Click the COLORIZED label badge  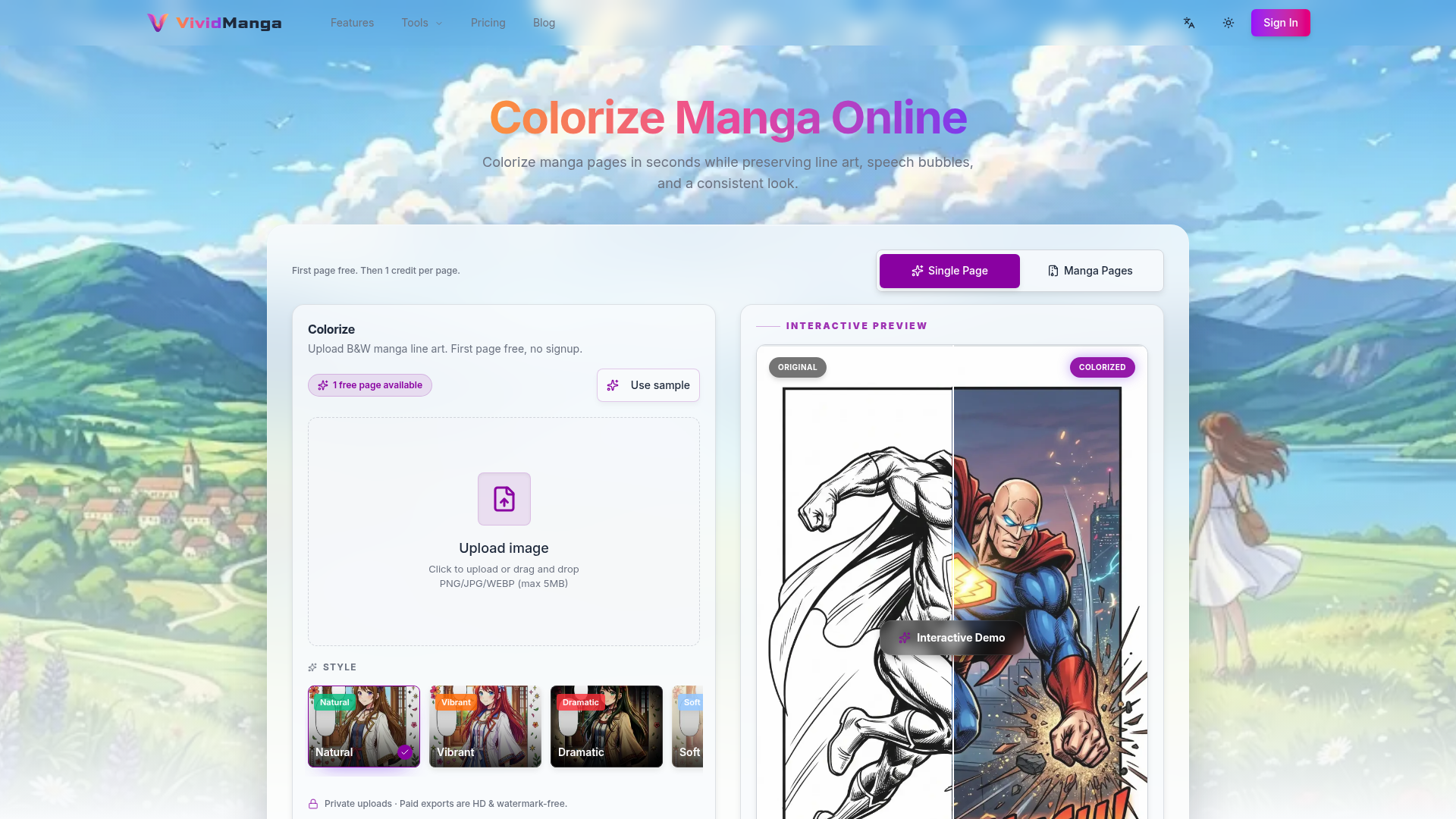pos(1103,367)
